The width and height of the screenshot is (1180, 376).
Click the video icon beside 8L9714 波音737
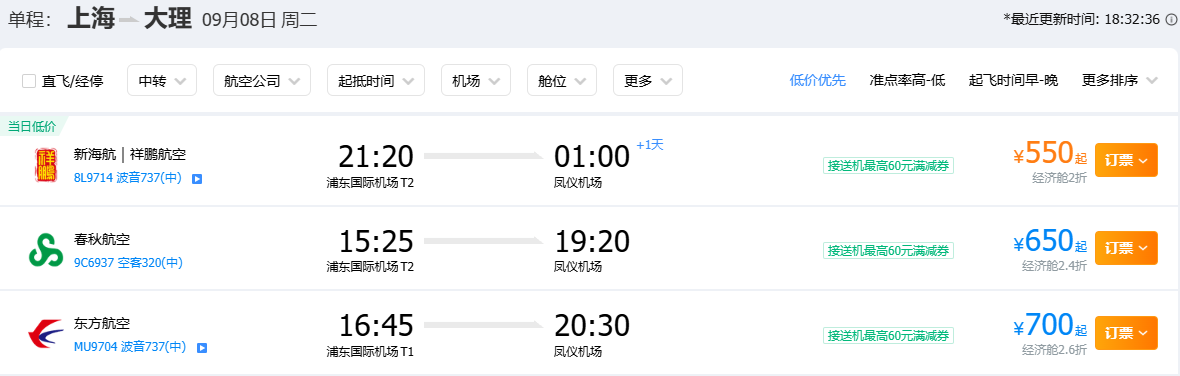click(x=196, y=179)
